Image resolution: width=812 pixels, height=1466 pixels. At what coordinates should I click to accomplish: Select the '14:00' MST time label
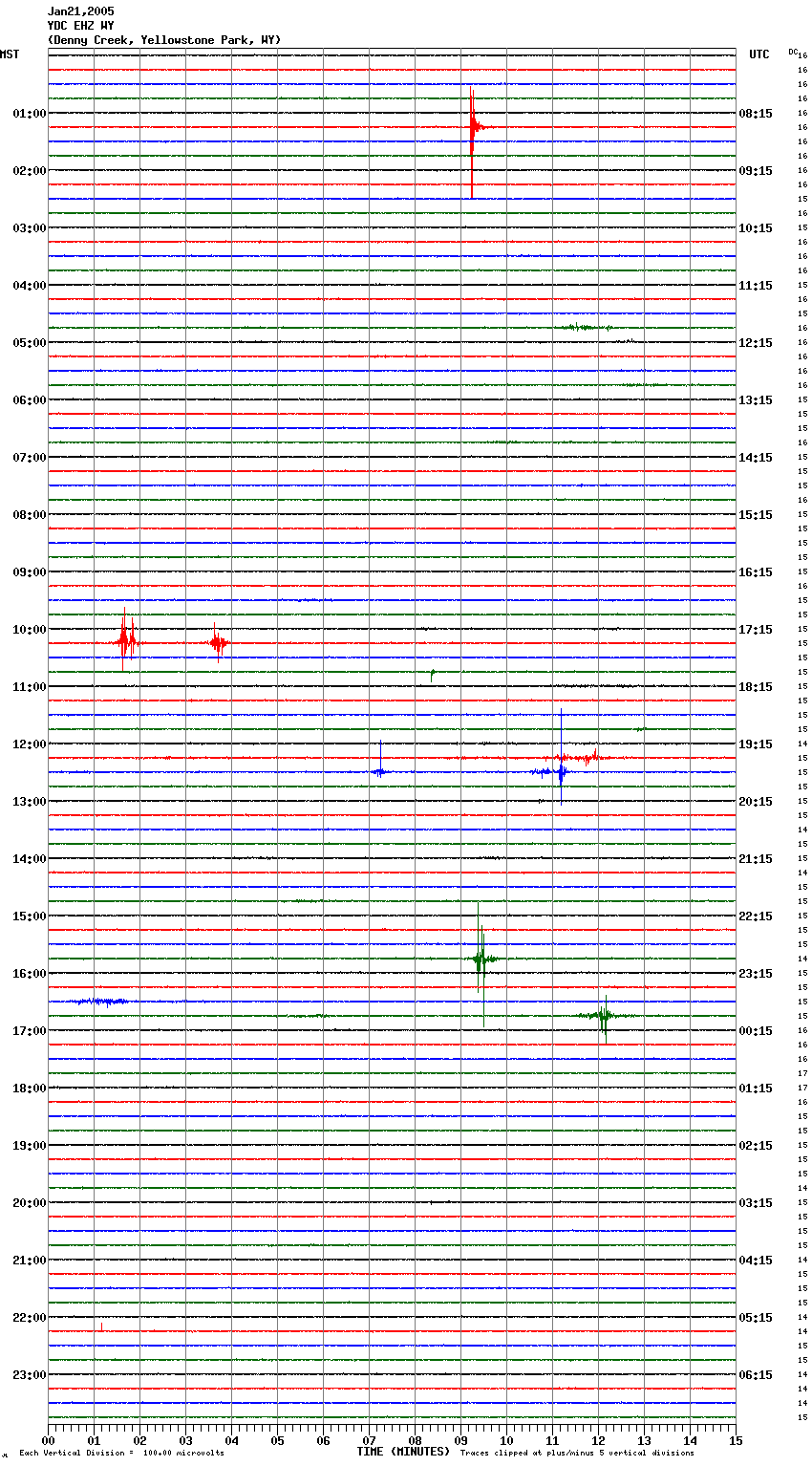tap(29, 859)
